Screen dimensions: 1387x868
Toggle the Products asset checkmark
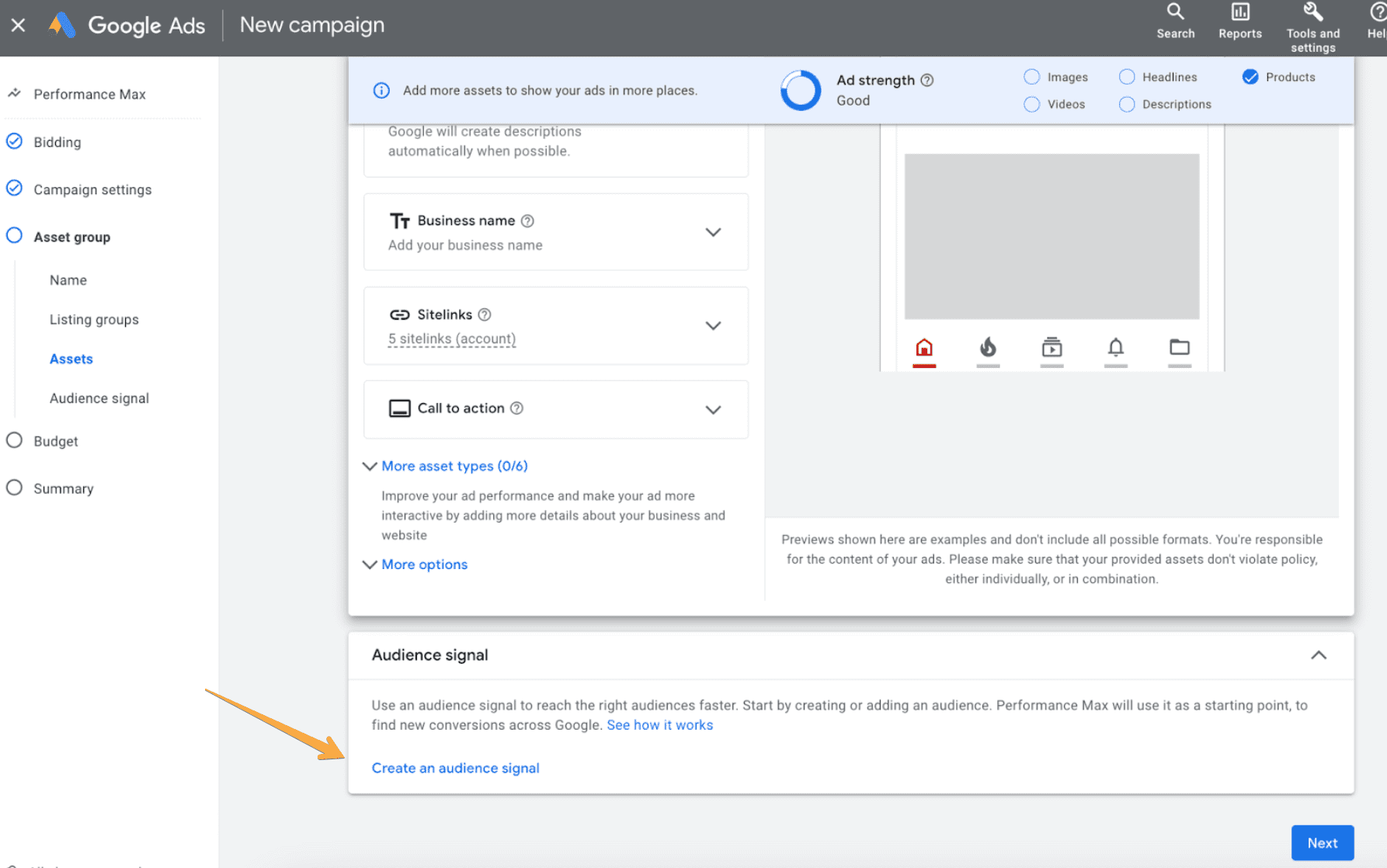pos(1250,77)
